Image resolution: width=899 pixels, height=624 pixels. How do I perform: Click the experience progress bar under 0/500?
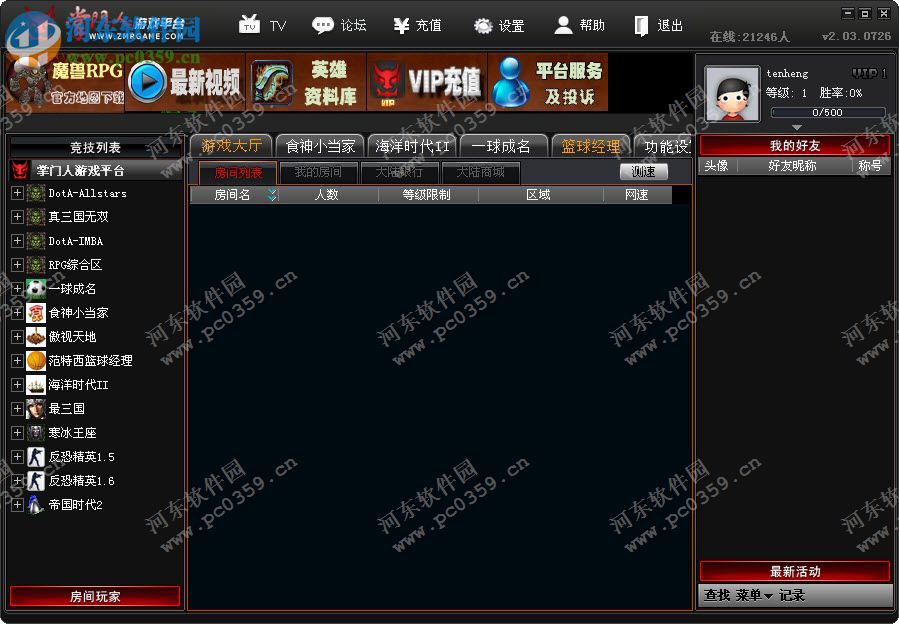(830, 112)
